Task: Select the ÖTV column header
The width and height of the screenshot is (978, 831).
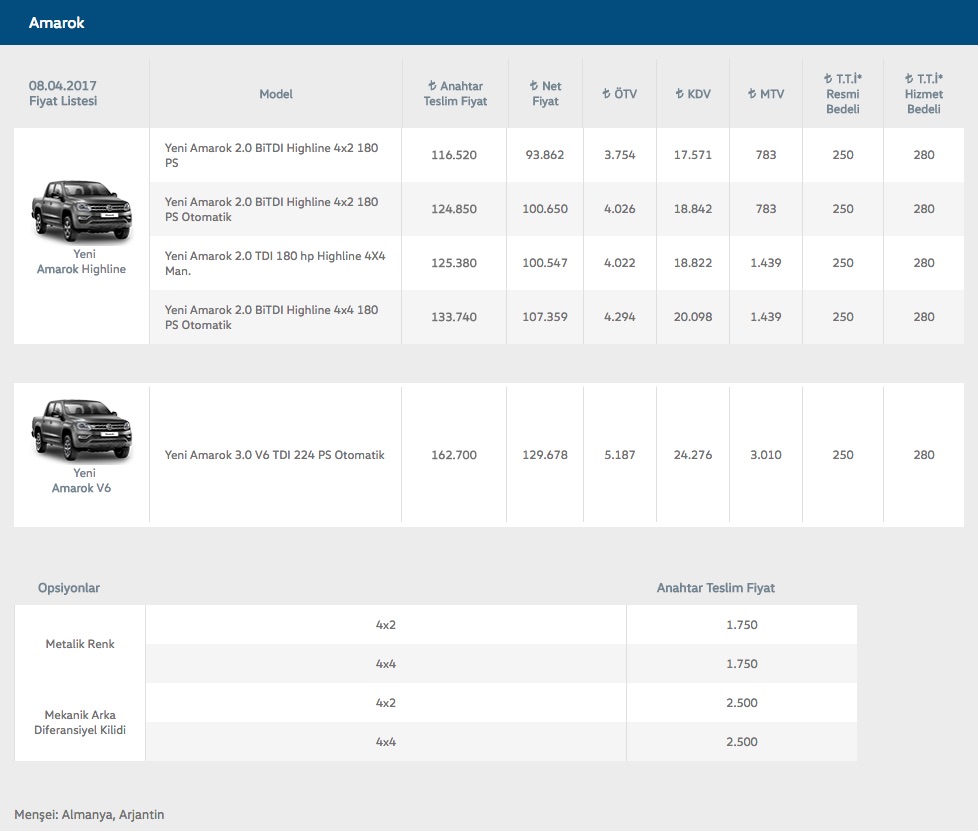Action: point(619,94)
